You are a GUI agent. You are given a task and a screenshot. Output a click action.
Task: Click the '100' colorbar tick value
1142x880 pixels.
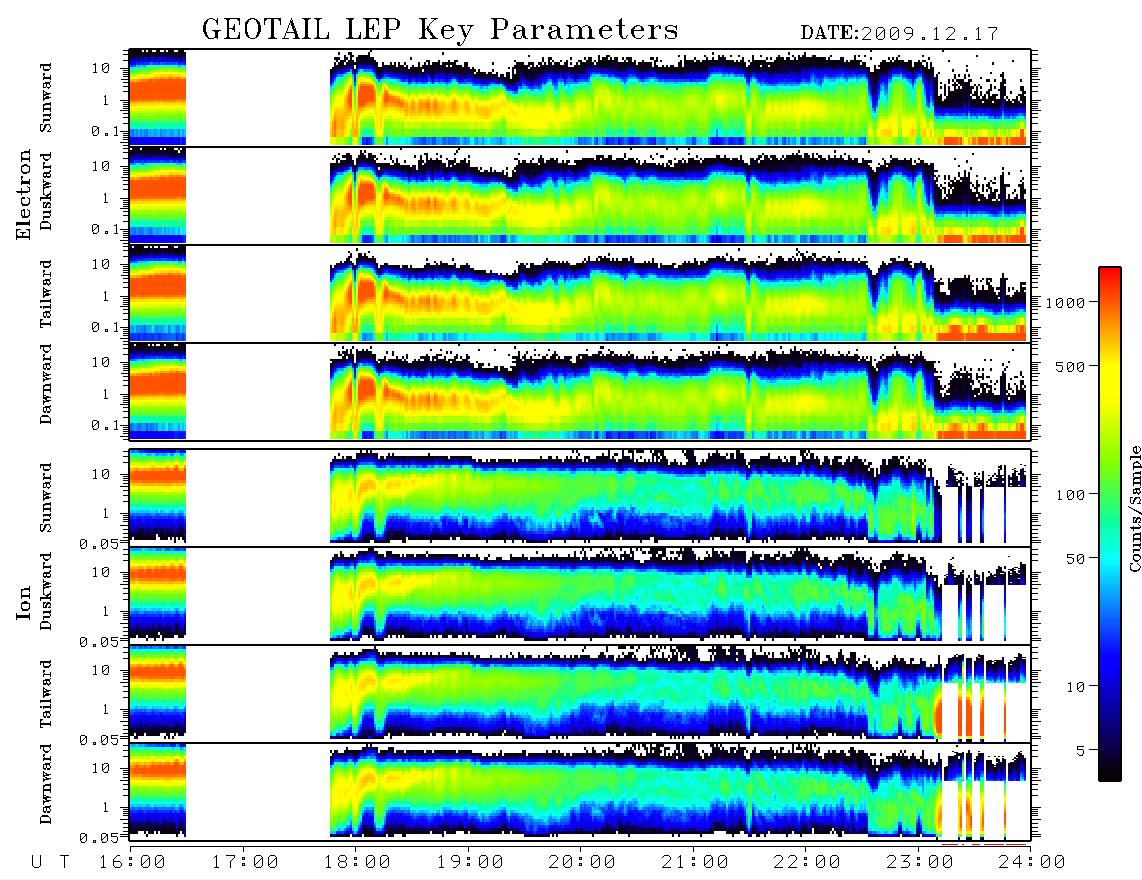pyautogui.click(x=1071, y=495)
